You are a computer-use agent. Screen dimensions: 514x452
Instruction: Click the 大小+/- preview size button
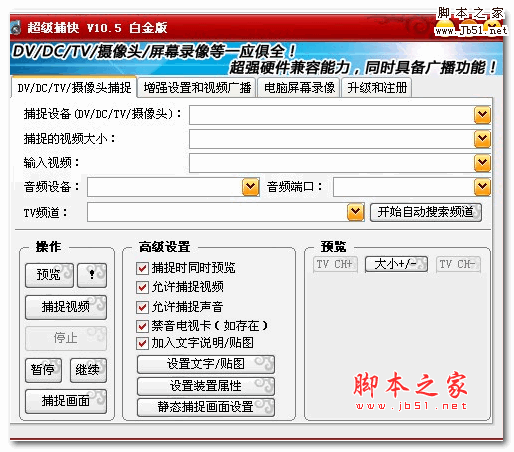point(396,264)
